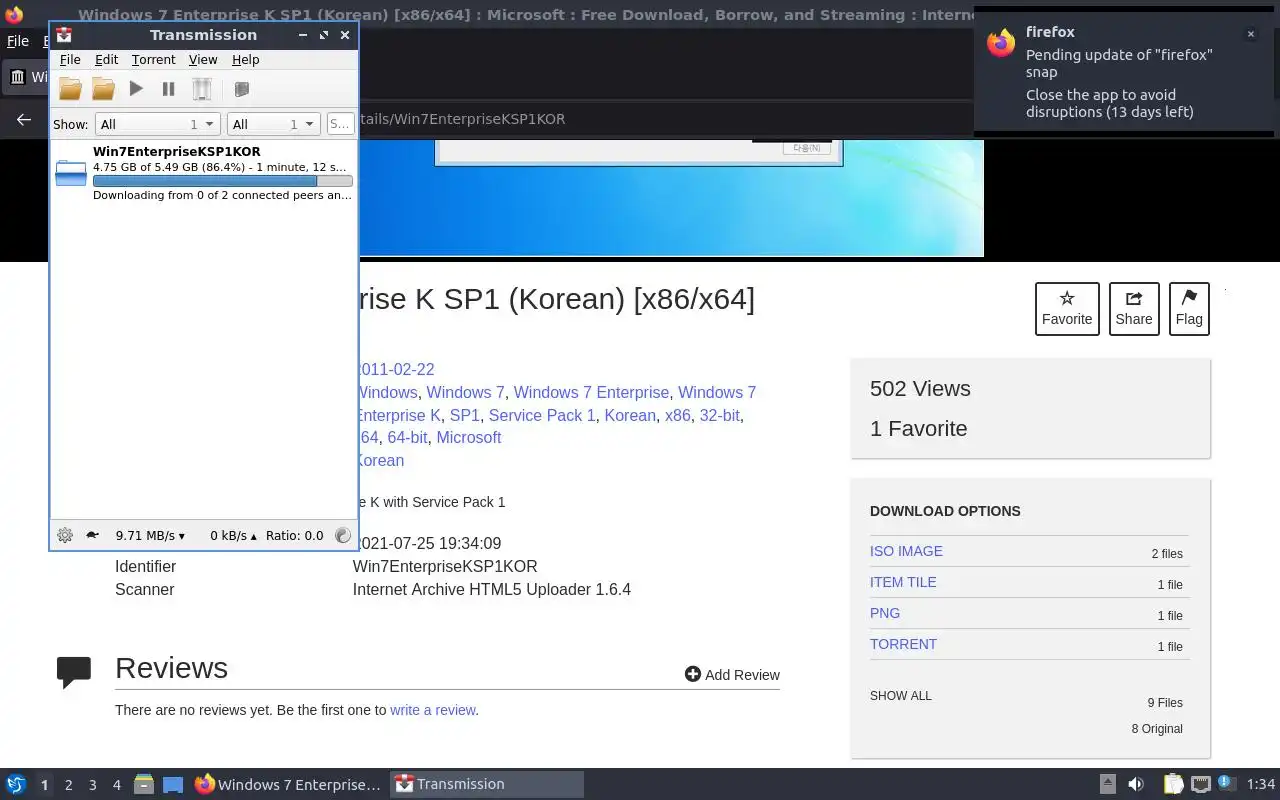The height and width of the screenshot is (800, 1280).
Task: Flag this archive item
Action: [x=1189, y=309]
